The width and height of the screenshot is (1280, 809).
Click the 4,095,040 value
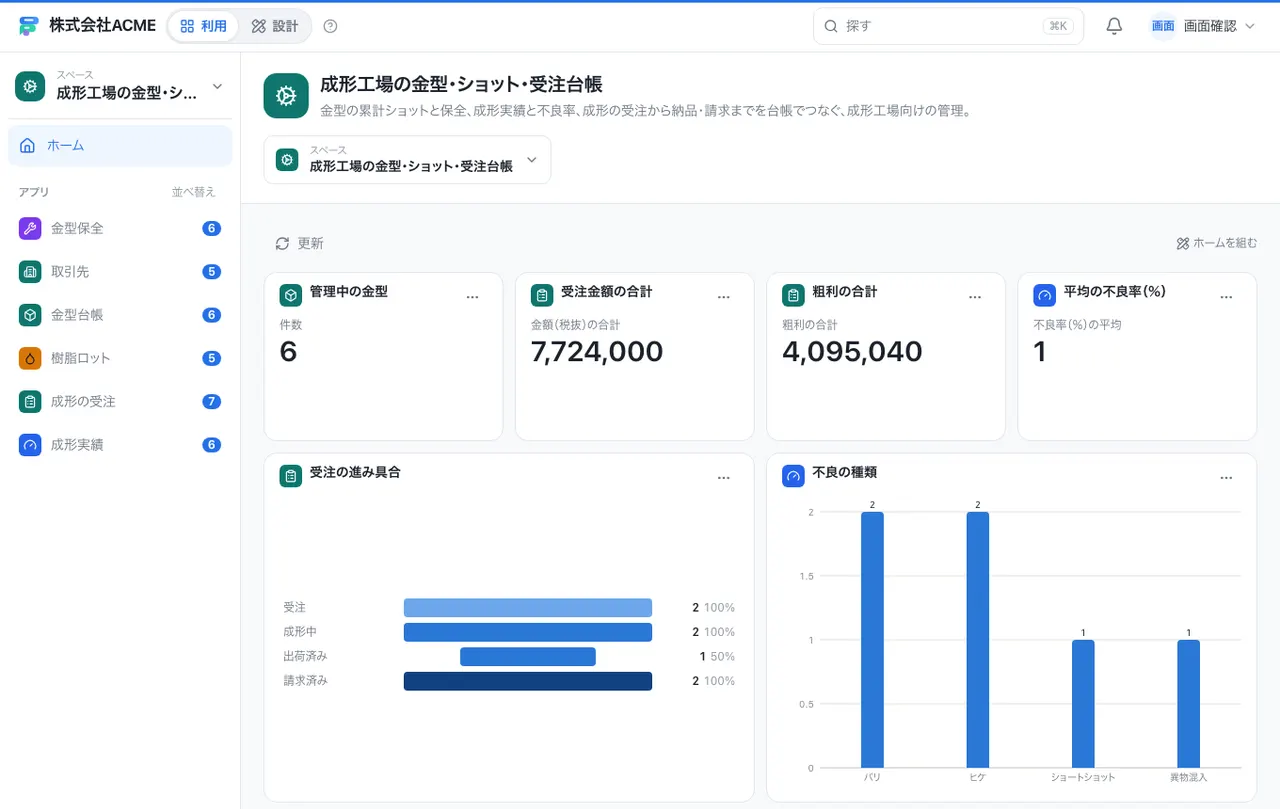point(852,351)
